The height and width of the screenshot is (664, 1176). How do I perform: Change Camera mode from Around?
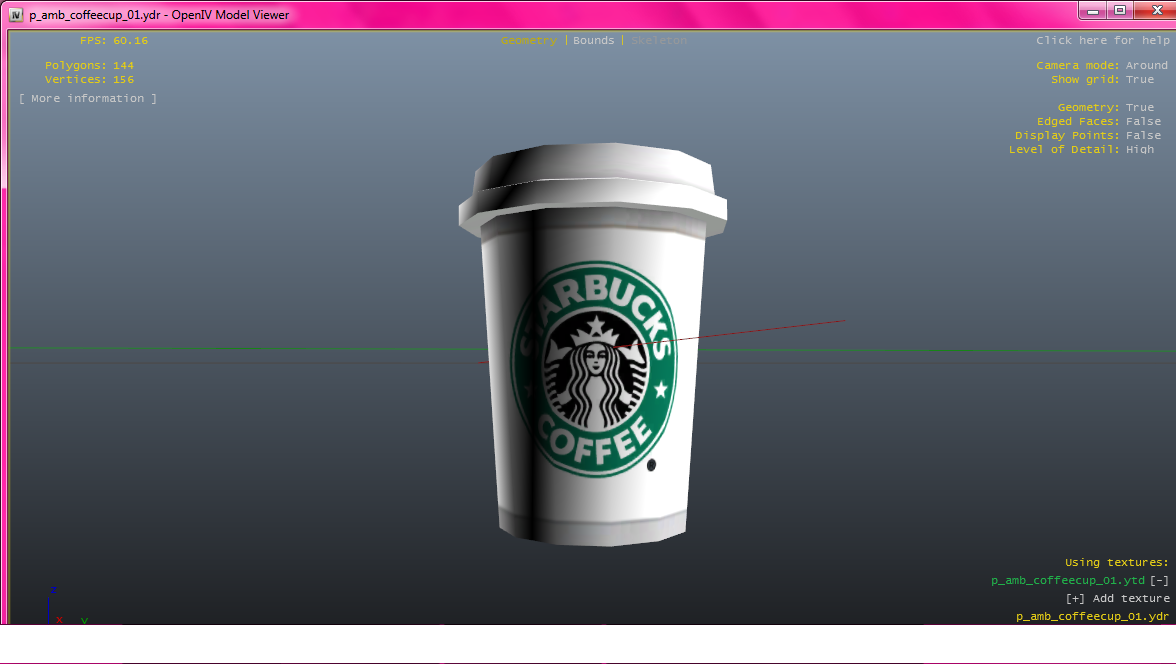1146,66
